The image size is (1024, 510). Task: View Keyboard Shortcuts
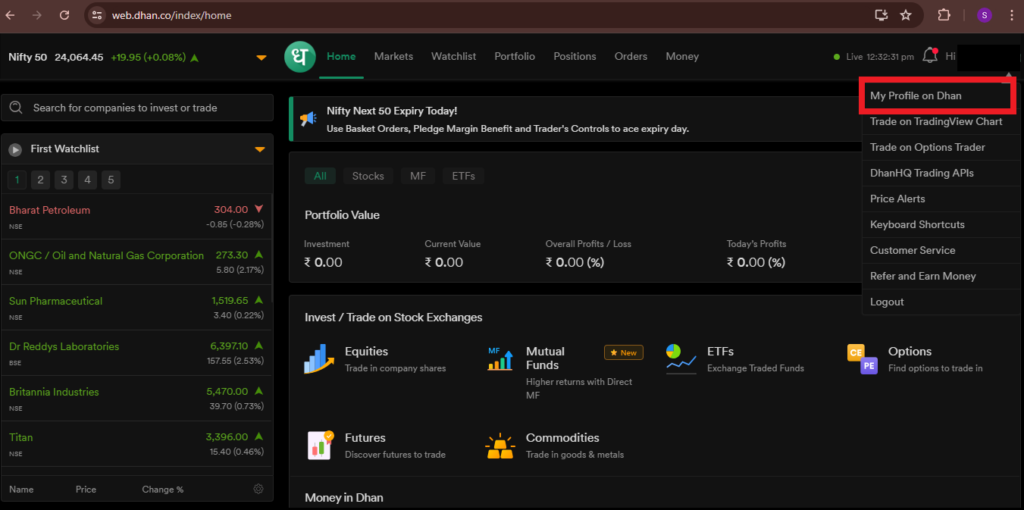[940, 225]
